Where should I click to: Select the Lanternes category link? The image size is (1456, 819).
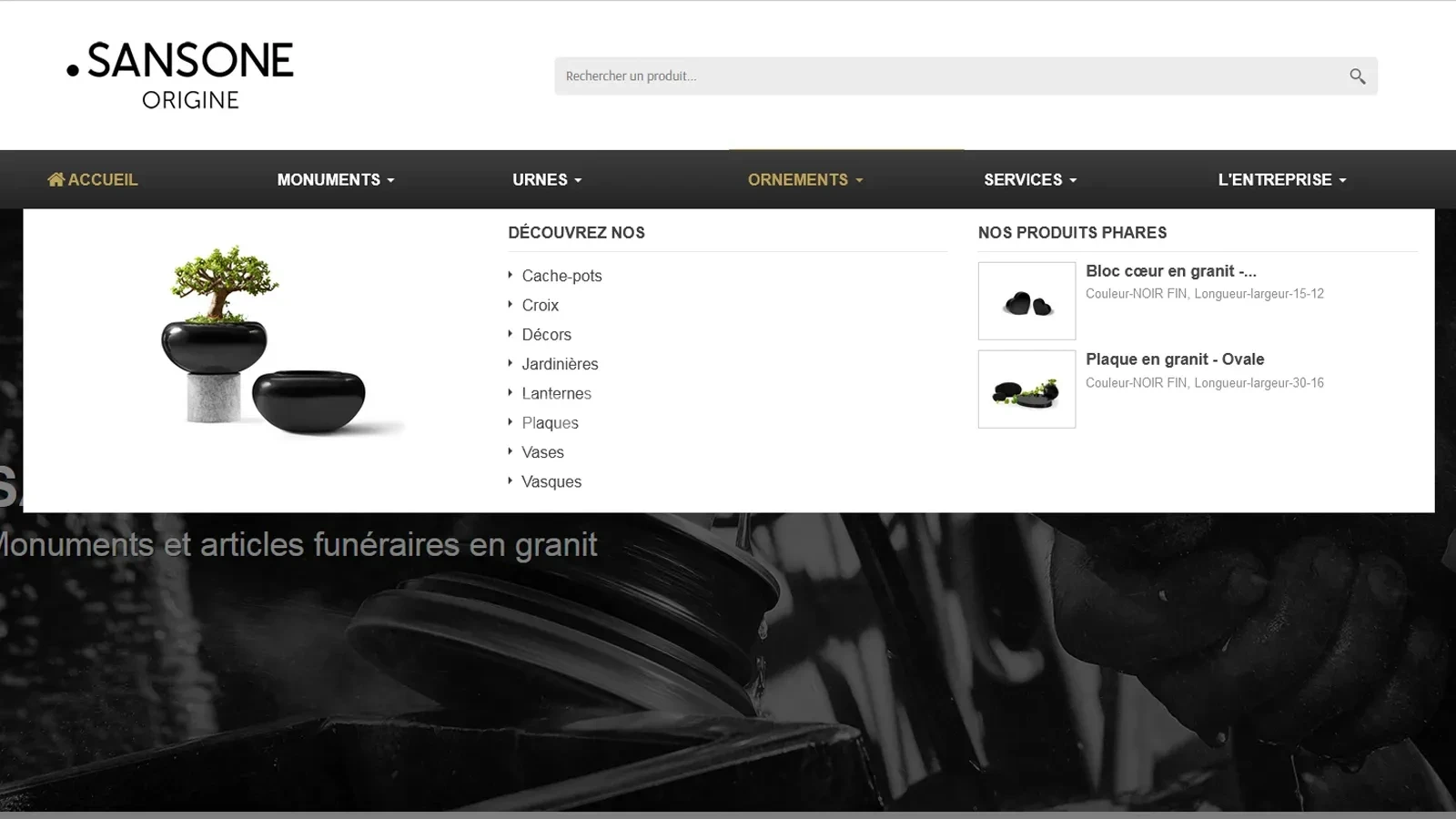[556, 394]
